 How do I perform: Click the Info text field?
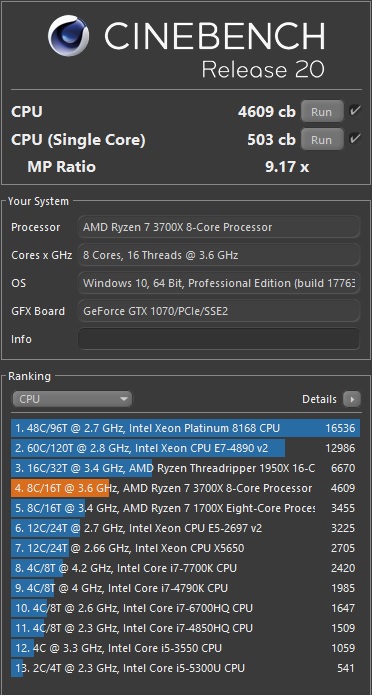[x=219, y=339]
